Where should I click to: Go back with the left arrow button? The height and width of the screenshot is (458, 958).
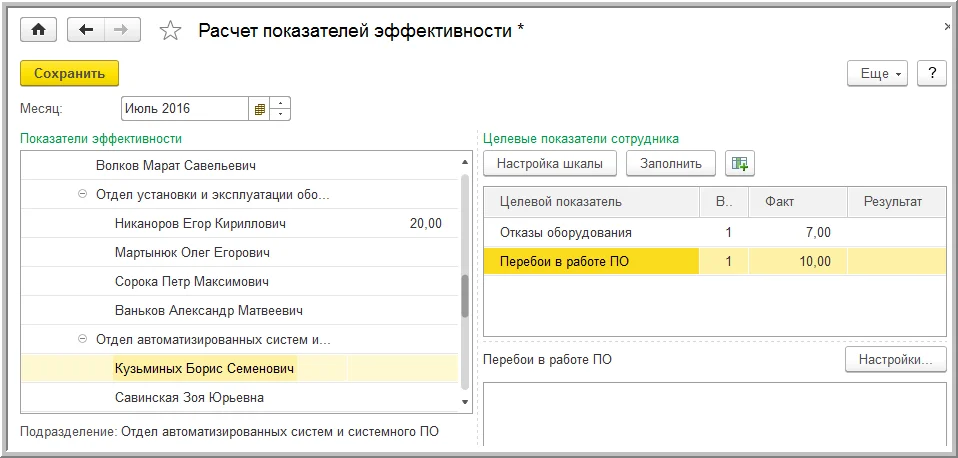86,30
